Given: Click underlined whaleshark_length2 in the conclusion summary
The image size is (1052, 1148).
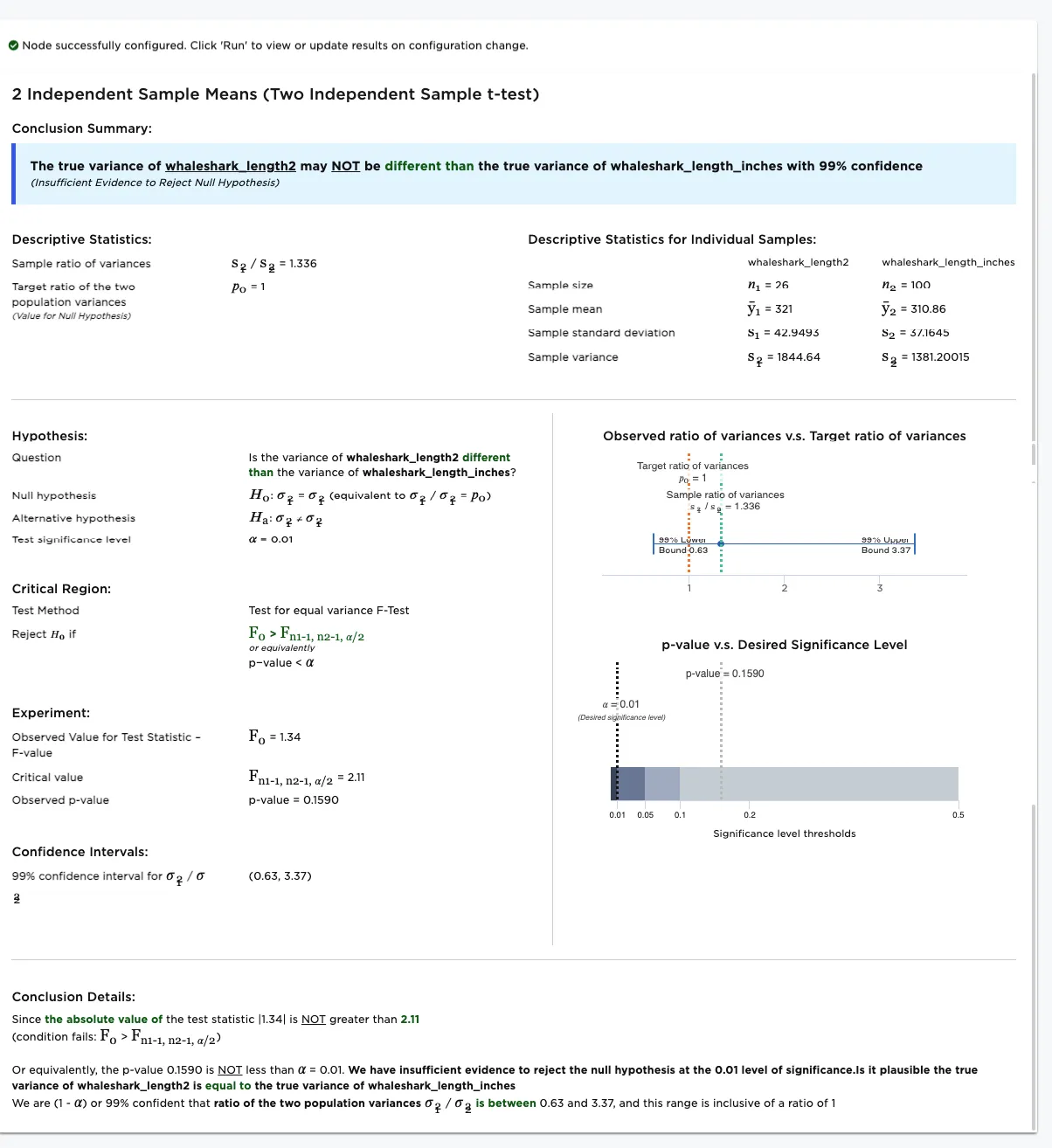Looking at the screenshot, I should (x=231, y=166).
